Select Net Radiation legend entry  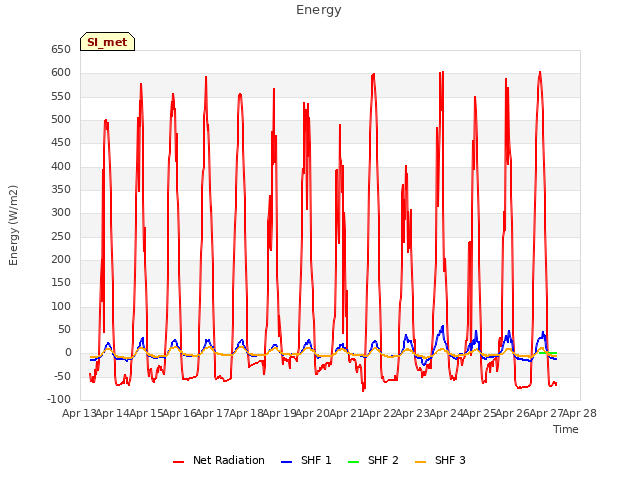coord(219,460)
